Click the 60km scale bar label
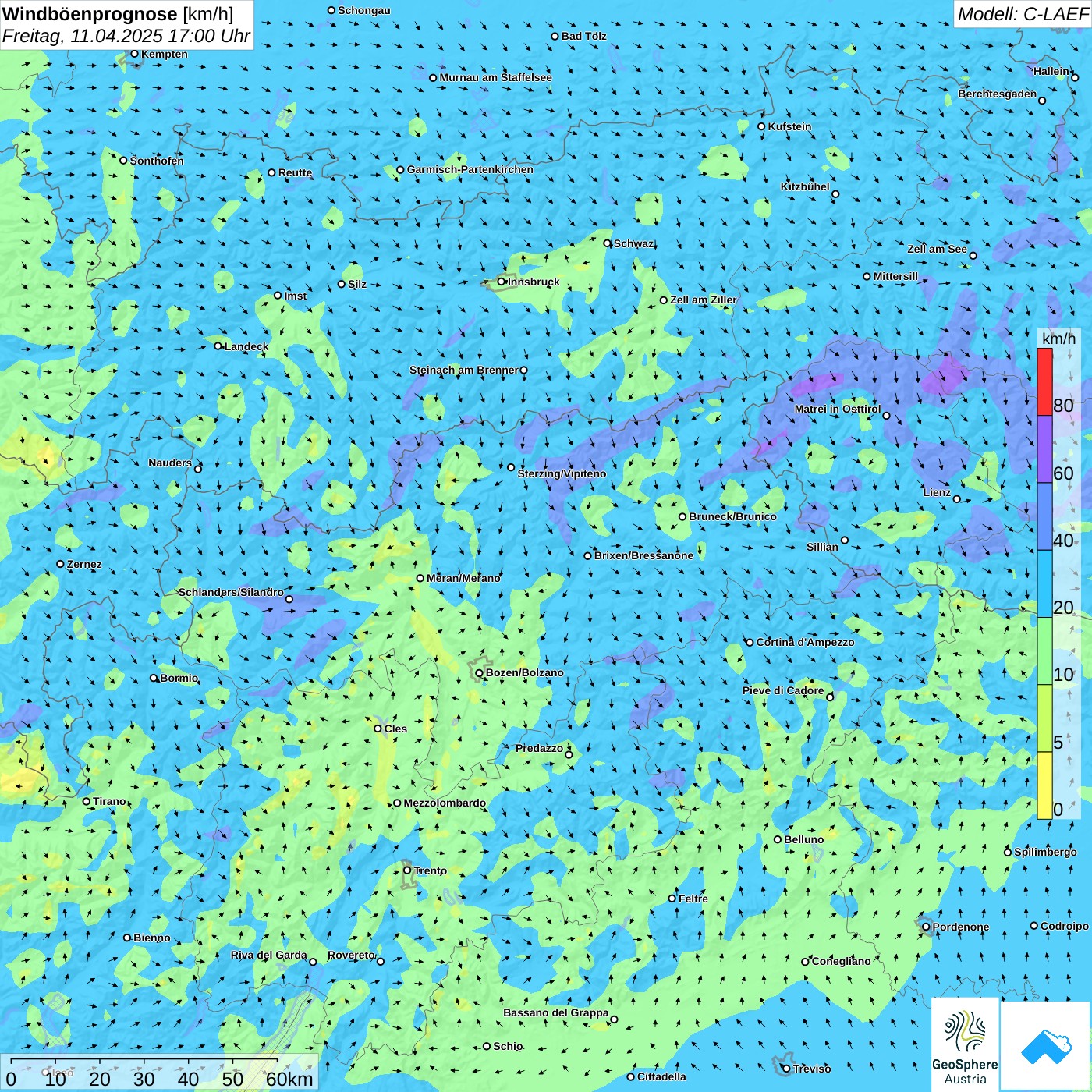 point(289,1079)
